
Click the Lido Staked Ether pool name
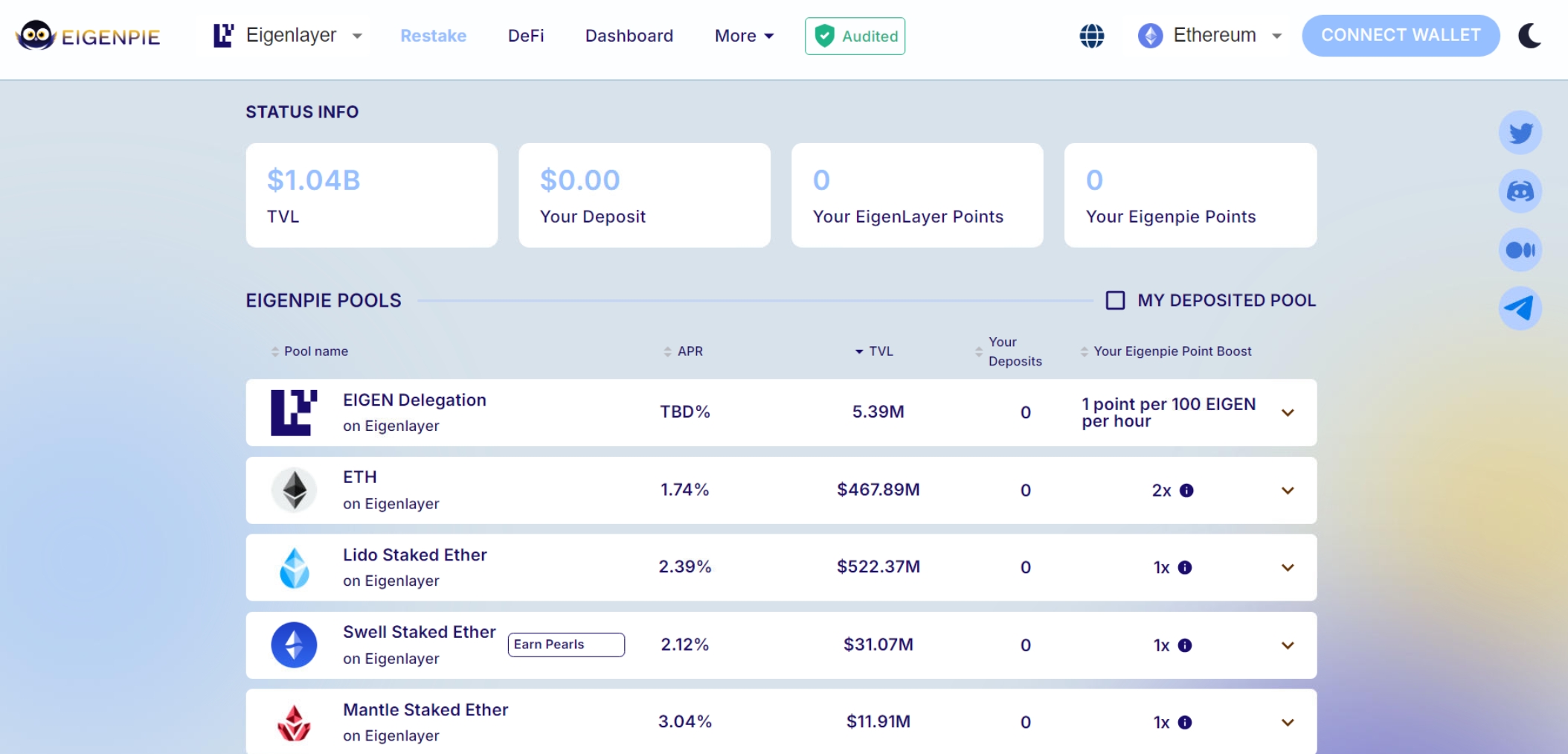point(414,555)
